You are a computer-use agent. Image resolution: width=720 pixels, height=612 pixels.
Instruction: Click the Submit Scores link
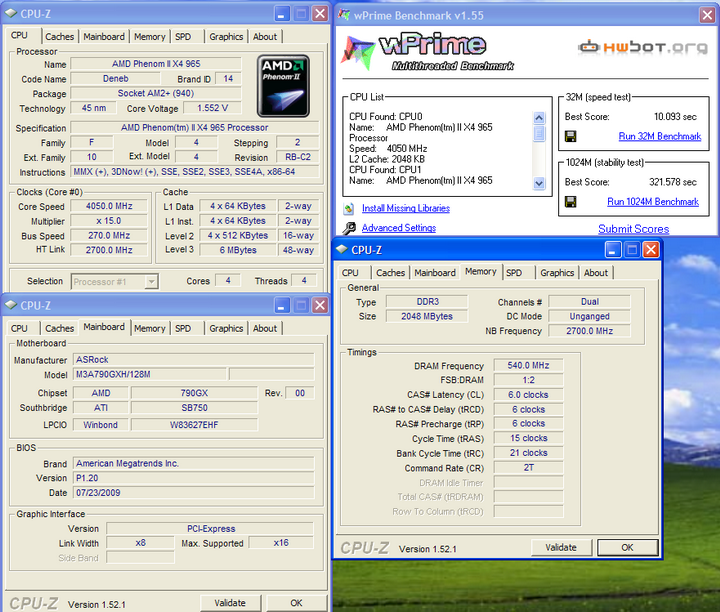click(x=633, y=229)
